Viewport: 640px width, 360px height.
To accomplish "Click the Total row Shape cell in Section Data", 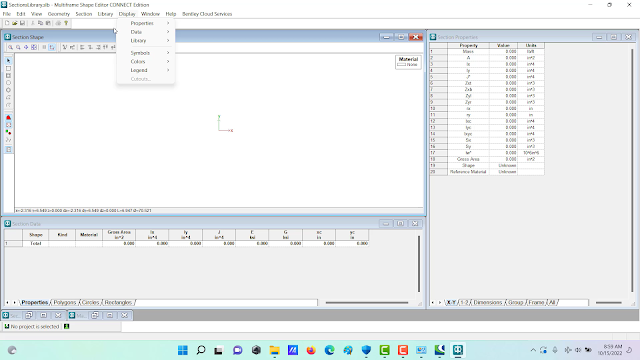I will (36, 243).
